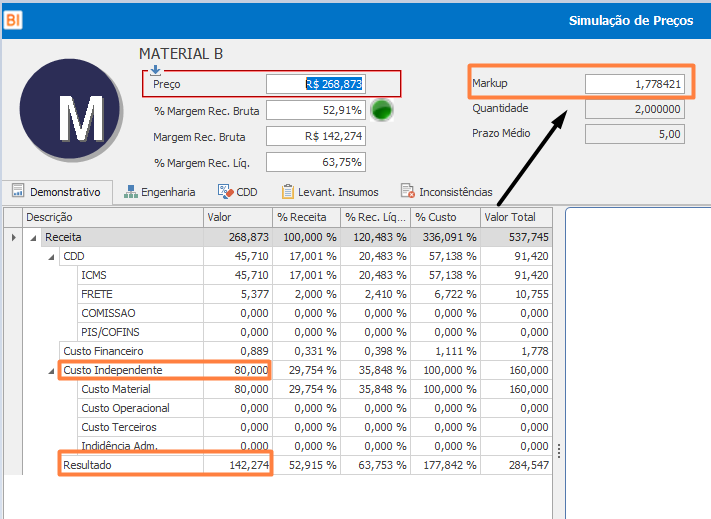Image resolution: width=711 pixels, height=519 pixels.
Task: Select the FRETE row
Action: click(x=315, y=294)
